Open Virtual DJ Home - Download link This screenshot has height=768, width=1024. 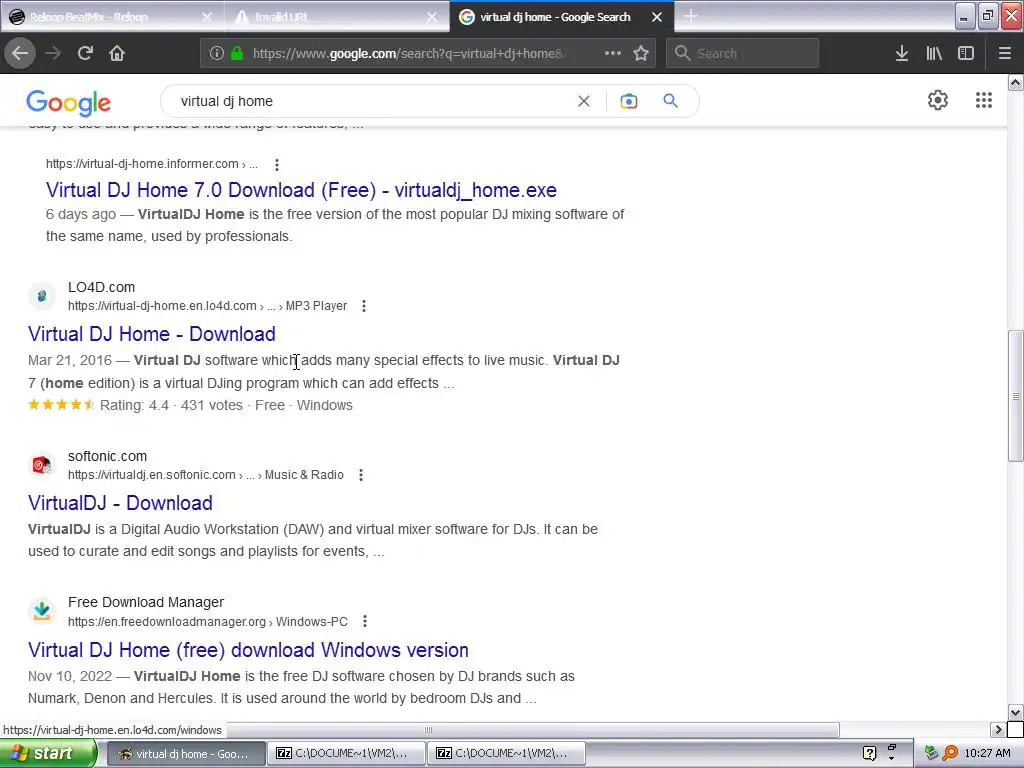152,334
